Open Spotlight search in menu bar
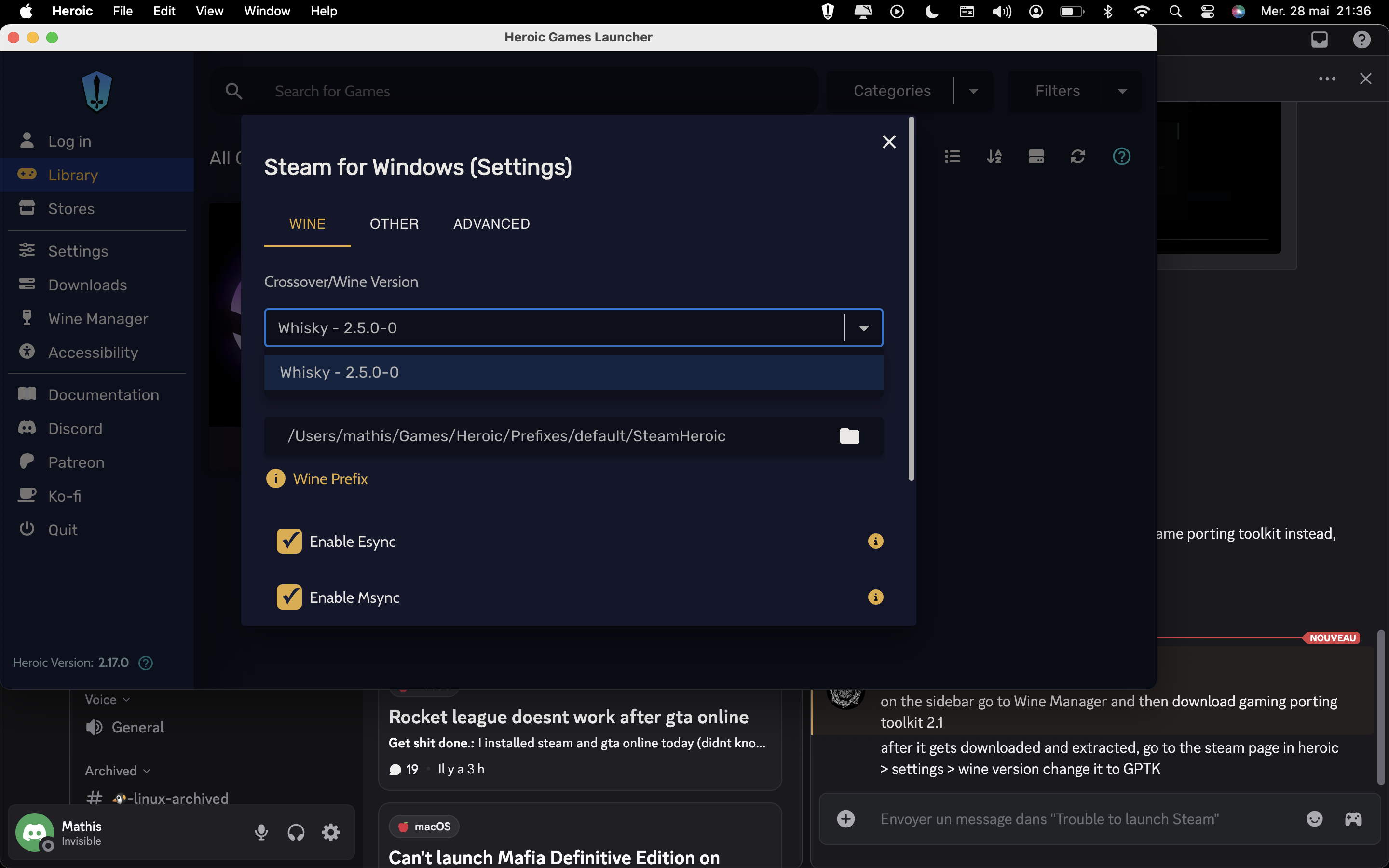Viewport: 1389px width, 868px height. pos(1175,11)
